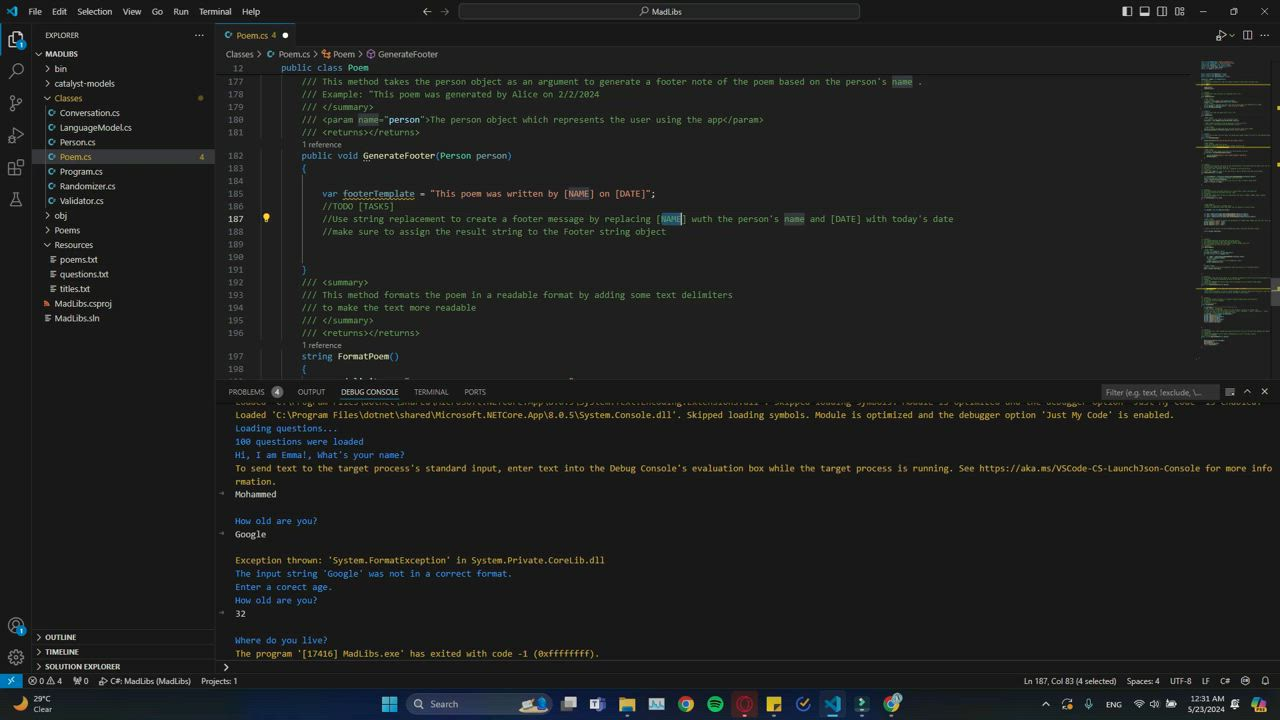Open the Extensions view
The width and height of the screenshot is (1280, 720).
[x=16, y=167]
